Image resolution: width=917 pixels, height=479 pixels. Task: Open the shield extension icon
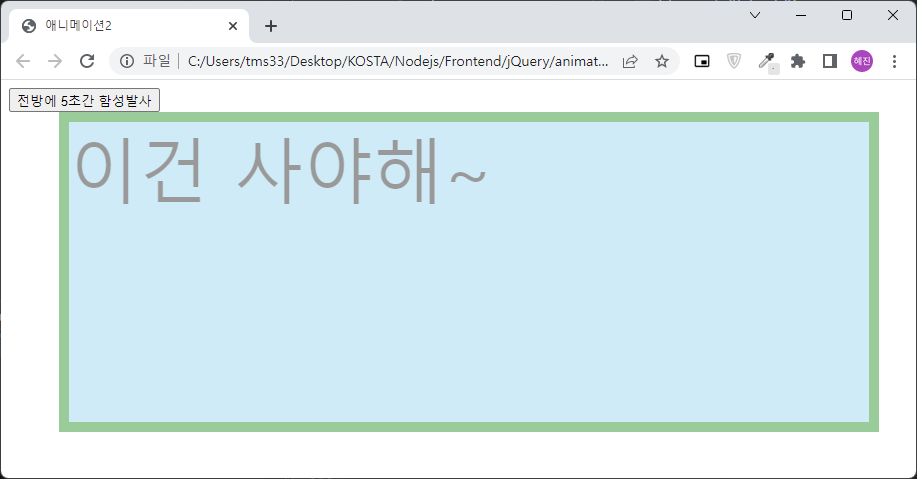pos(734,61)
